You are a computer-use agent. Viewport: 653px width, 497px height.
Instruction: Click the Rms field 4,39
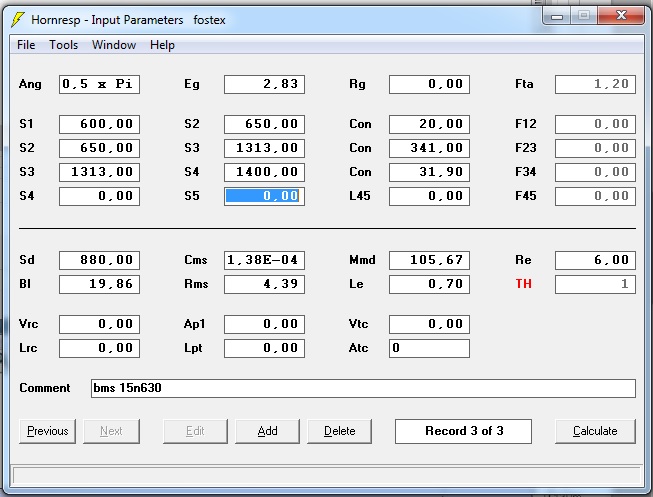pyautogui.click(x=264, y=285)
